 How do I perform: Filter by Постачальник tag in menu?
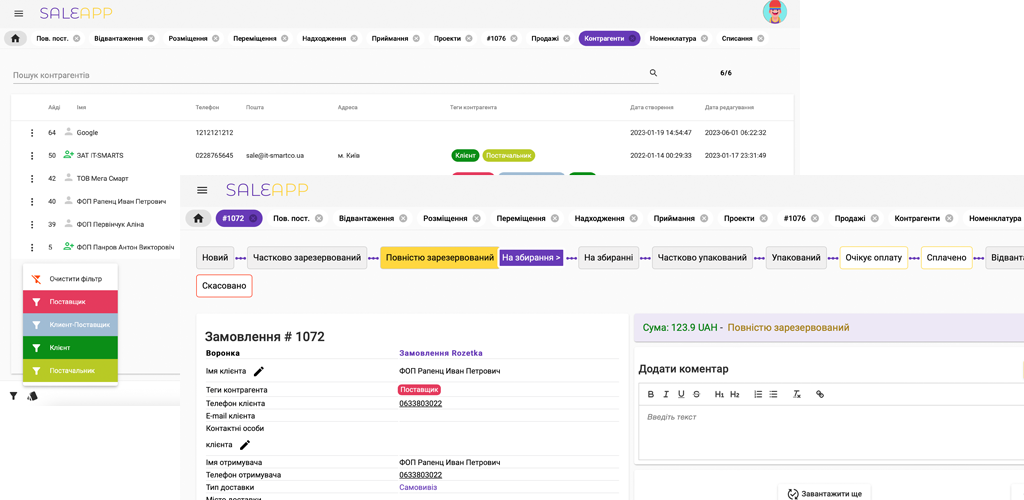click(70, 370)
